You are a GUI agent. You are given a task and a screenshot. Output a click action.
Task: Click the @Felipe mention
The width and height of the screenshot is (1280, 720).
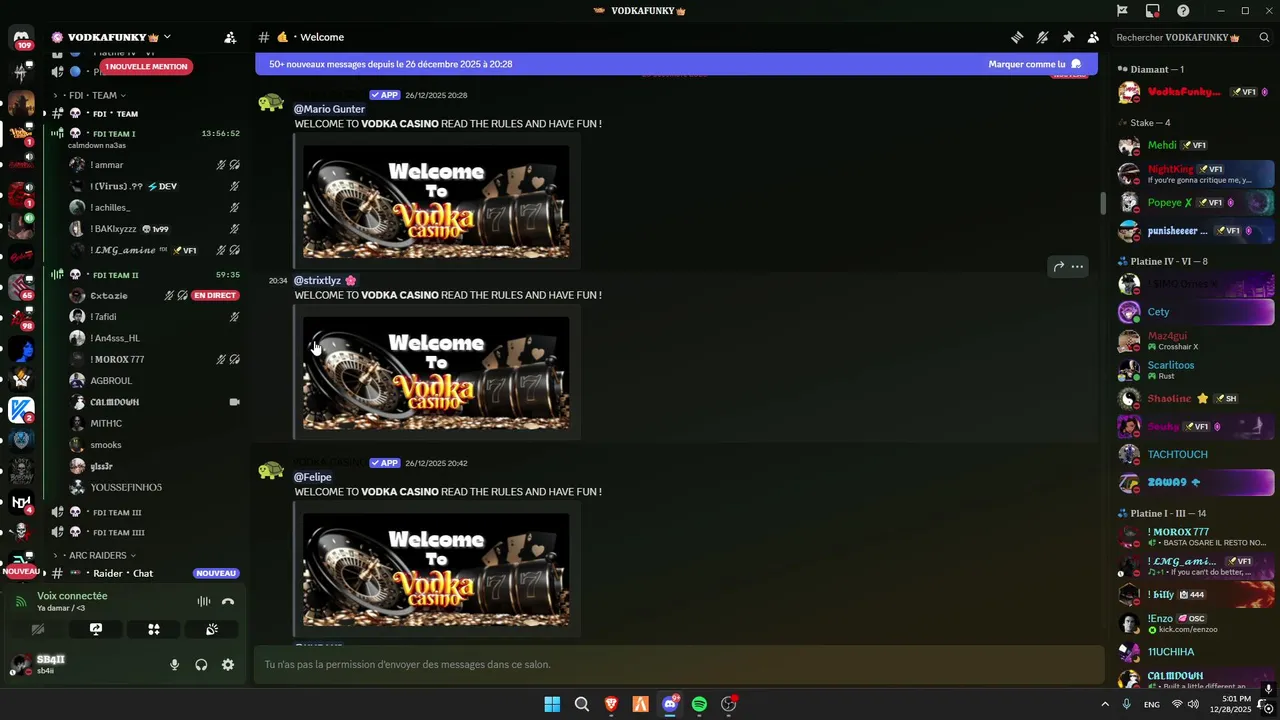click(312, 477)
